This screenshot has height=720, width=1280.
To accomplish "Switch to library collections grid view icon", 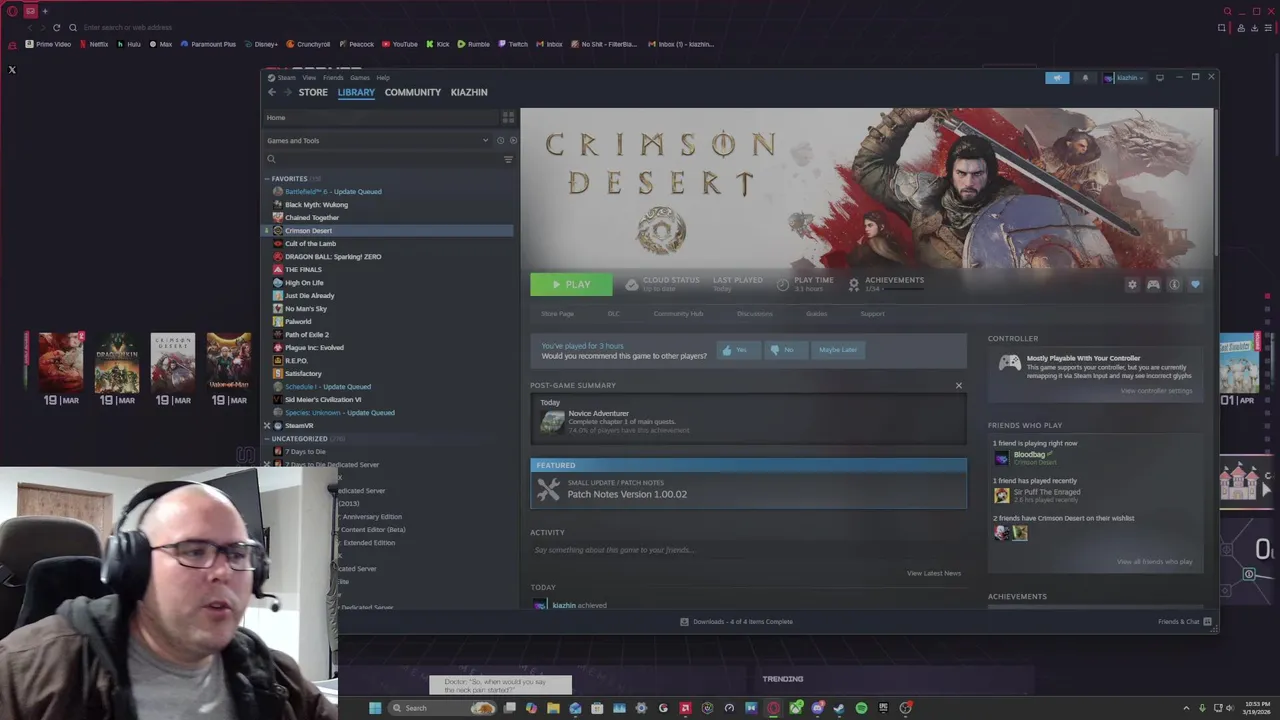I will click(x=508, y=118).
